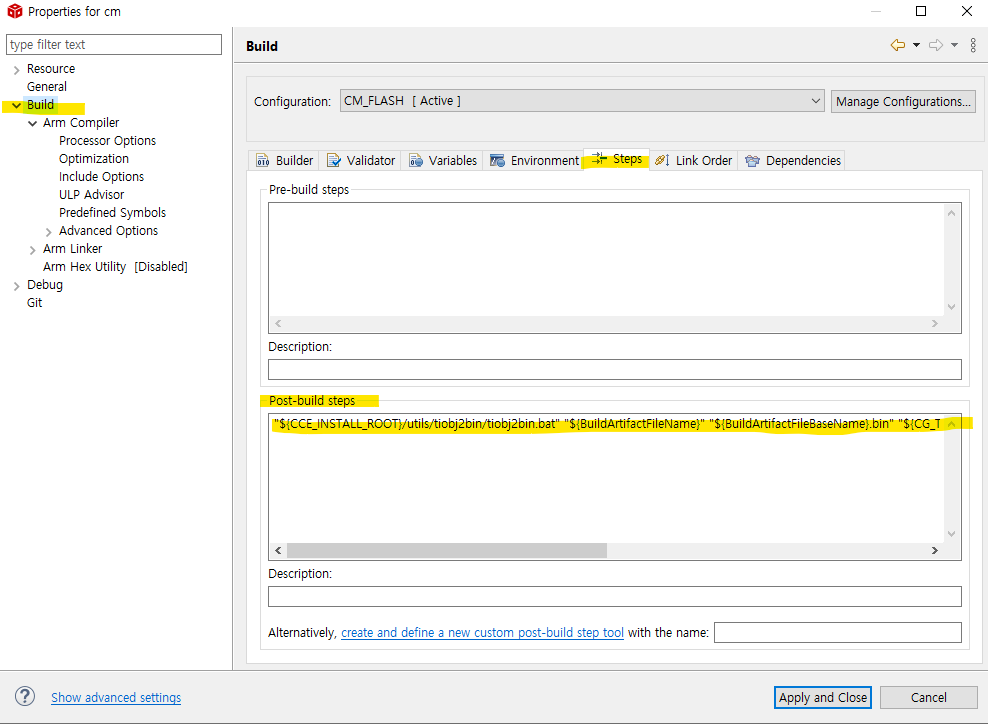Screen dimensions: 988x724
Task: Select General in the tree
Action: click(x=47, y=86)
